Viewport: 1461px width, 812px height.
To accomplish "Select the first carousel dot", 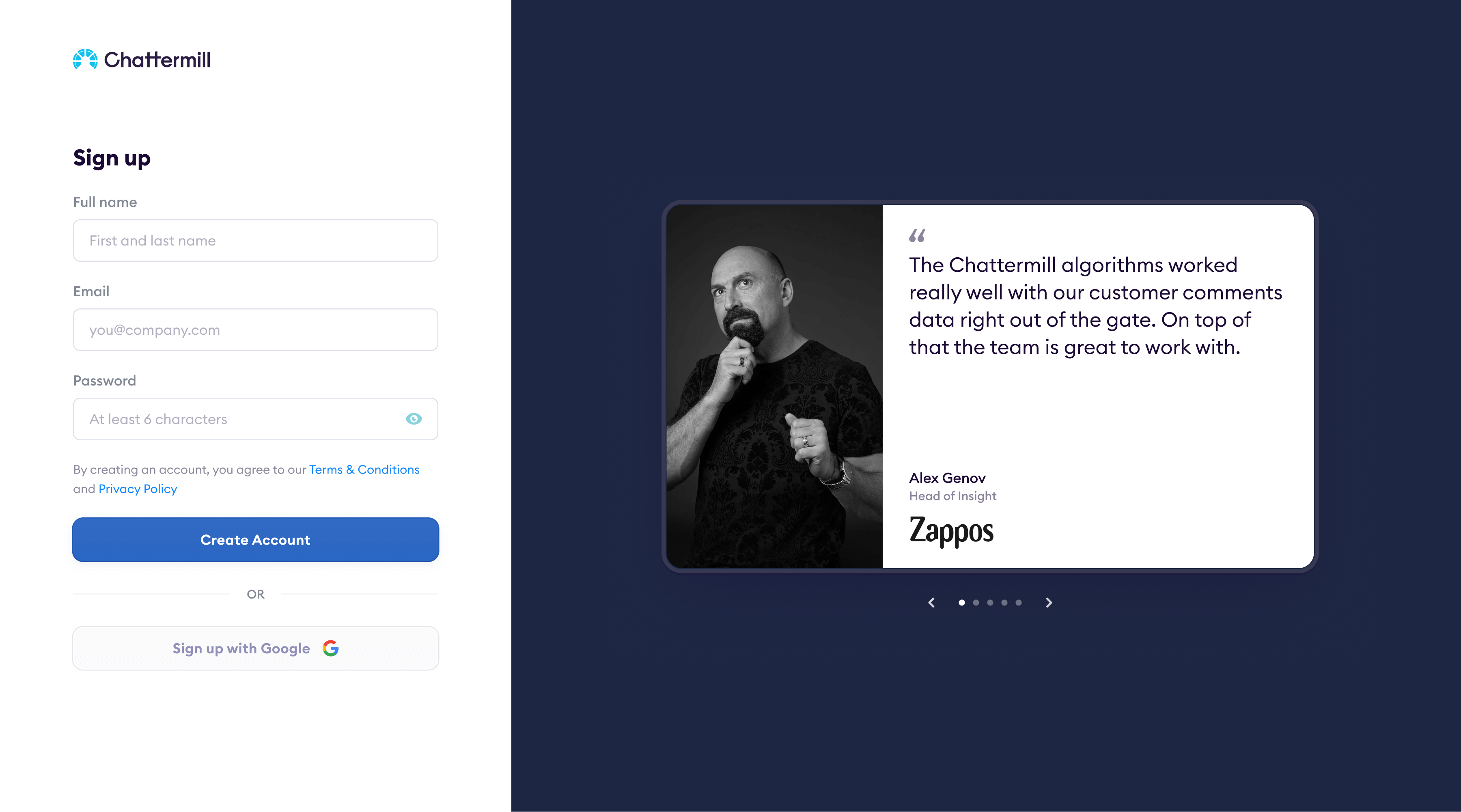I will pyautogui.click(x=962, y=603).
